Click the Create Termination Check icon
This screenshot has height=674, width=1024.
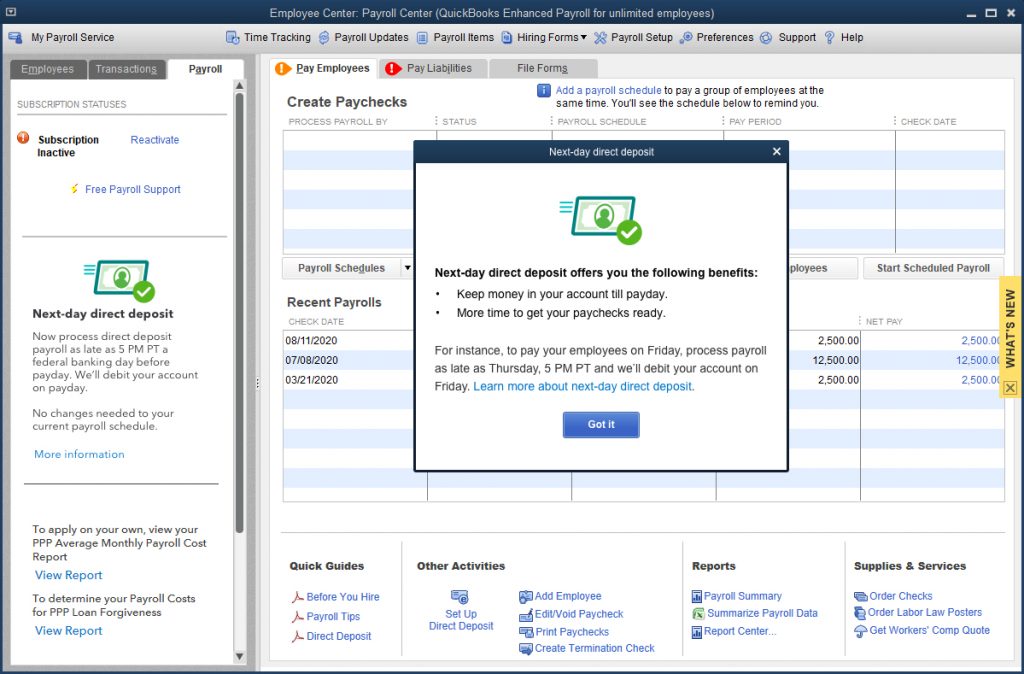click(526, 649)
